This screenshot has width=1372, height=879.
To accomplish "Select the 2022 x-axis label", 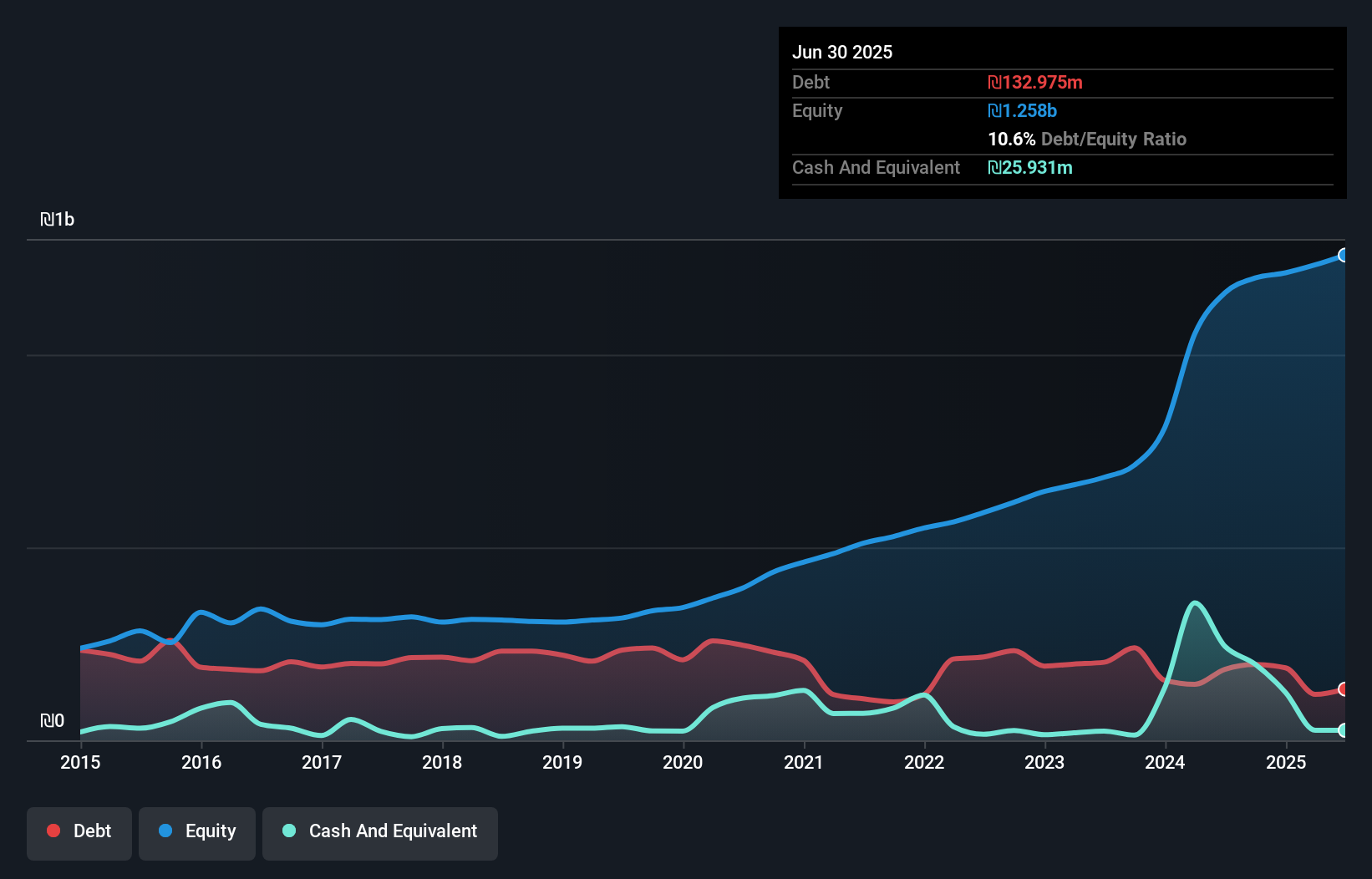I will click(x=924, y=762).
